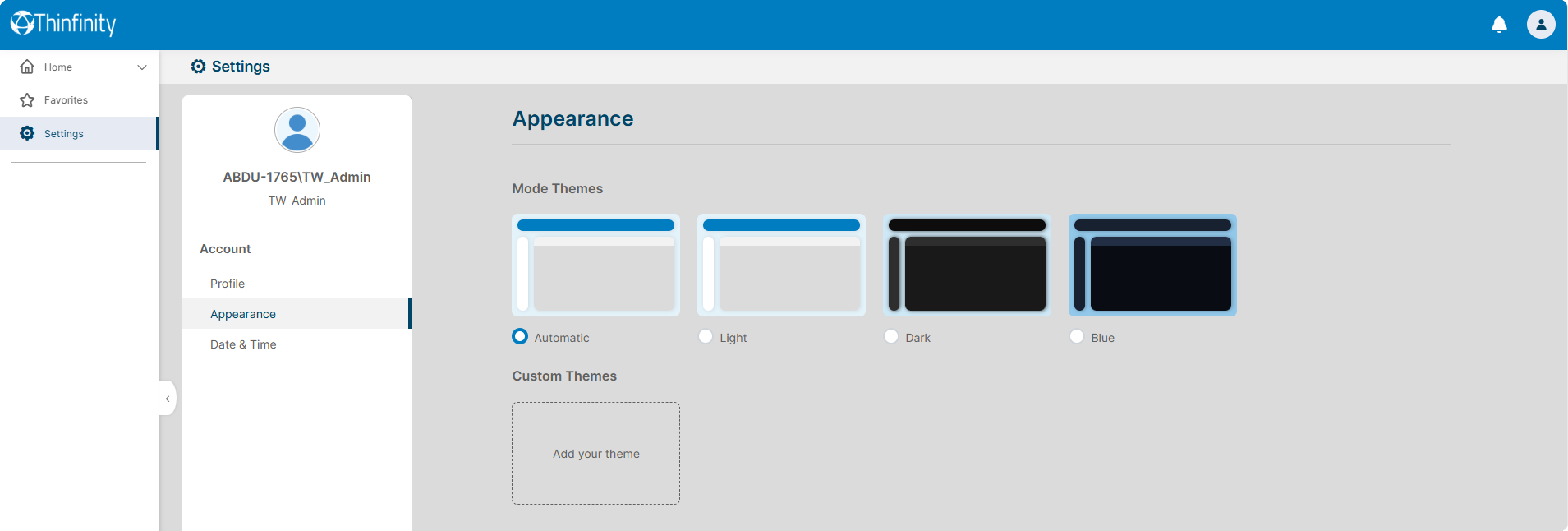This screenshot has width=1568, height=531.
Task: Go to the Appearance section
Action: pos(297,314)
